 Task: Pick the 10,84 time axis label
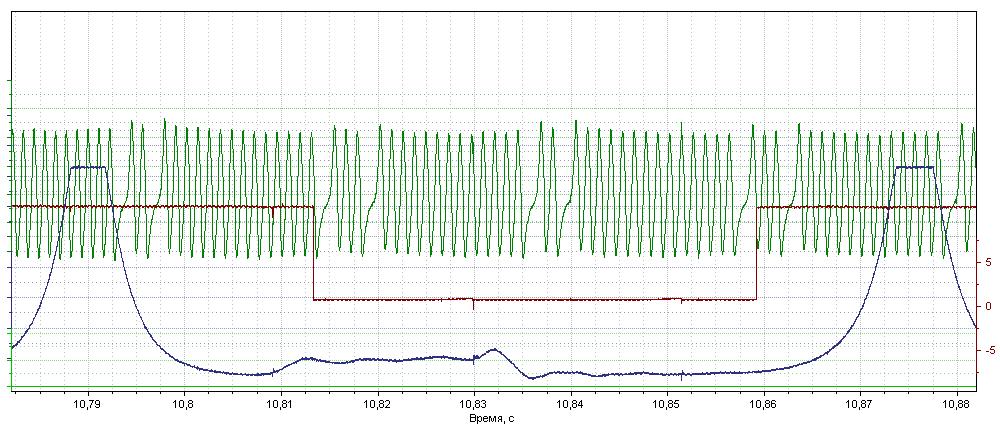[x=570, y=404]
